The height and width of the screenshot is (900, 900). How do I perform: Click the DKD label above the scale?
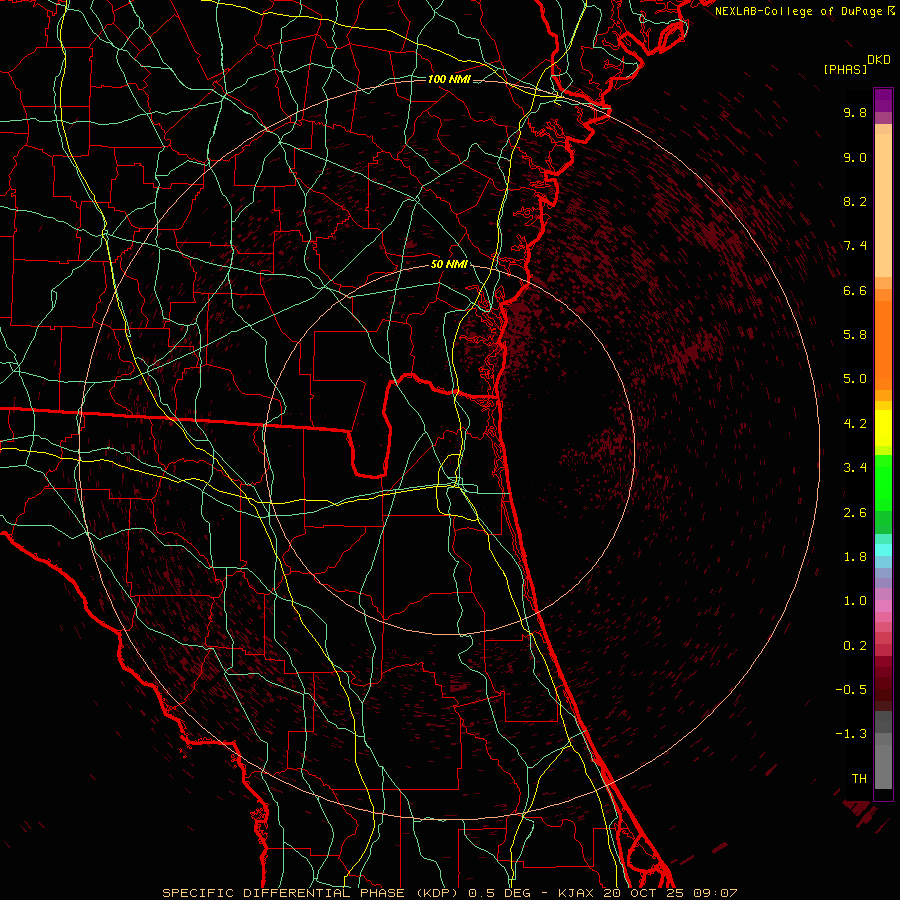pos(879,60)
